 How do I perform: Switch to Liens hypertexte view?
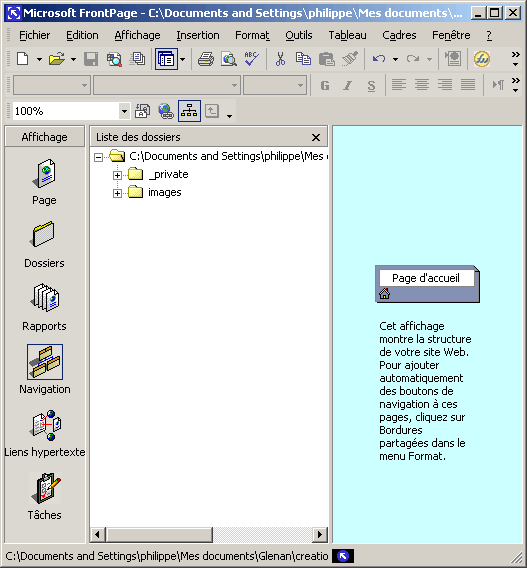45,434
